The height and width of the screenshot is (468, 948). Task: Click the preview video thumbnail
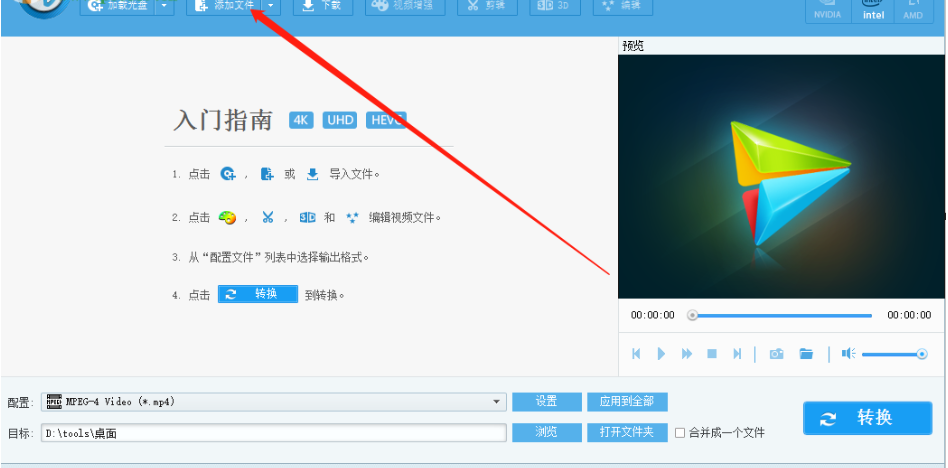coord(781,177)
